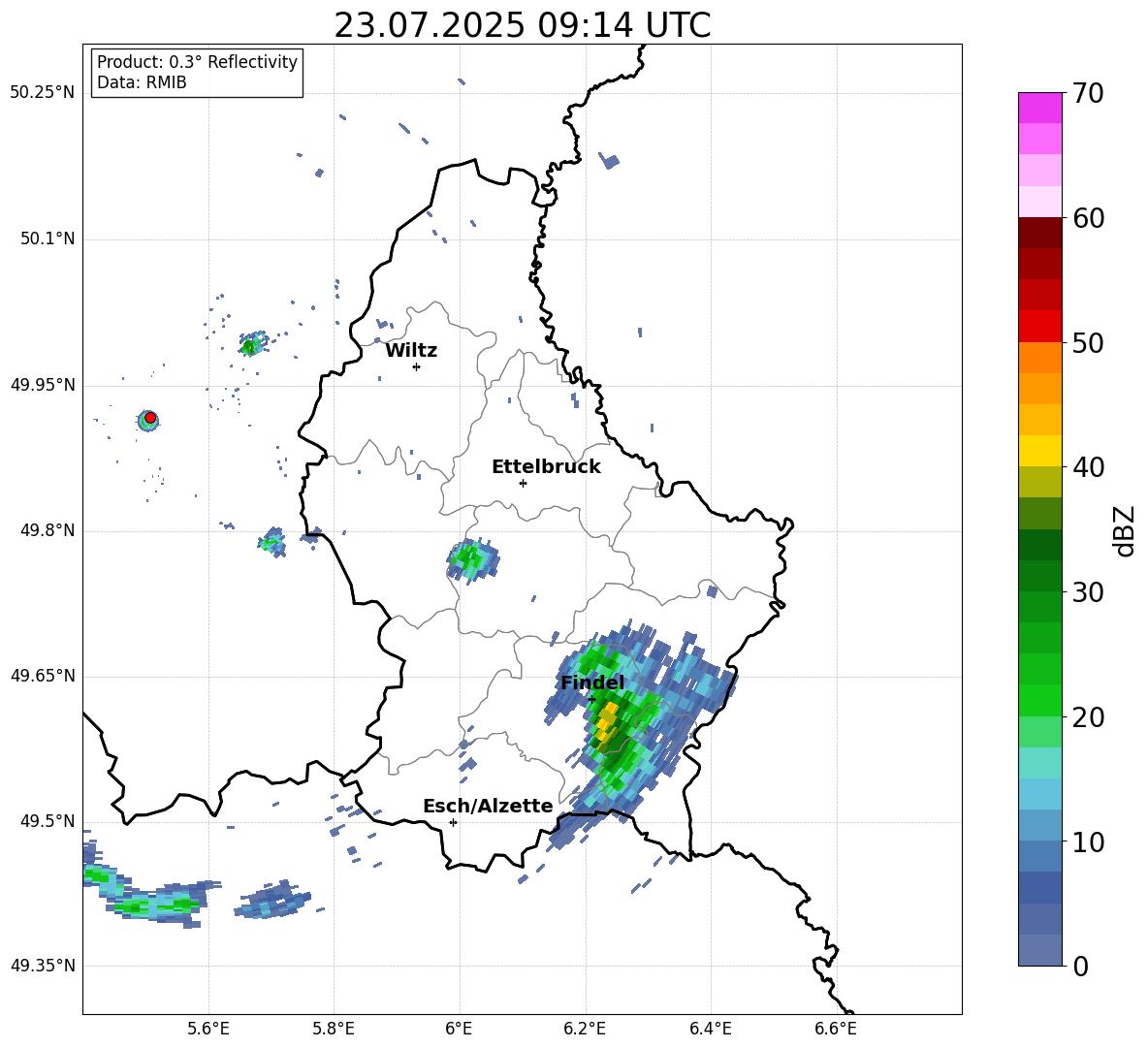Click the 49.5°N latitude label
This screenshot has height=1048, width=1148.
48,821
